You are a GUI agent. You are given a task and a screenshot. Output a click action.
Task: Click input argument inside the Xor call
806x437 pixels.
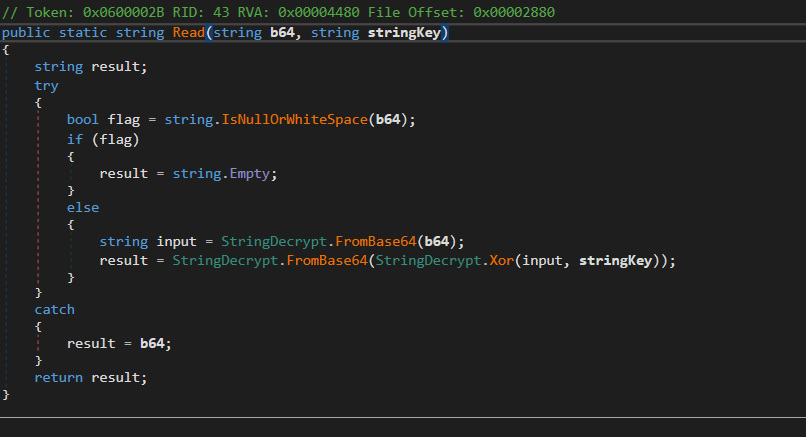542,261
